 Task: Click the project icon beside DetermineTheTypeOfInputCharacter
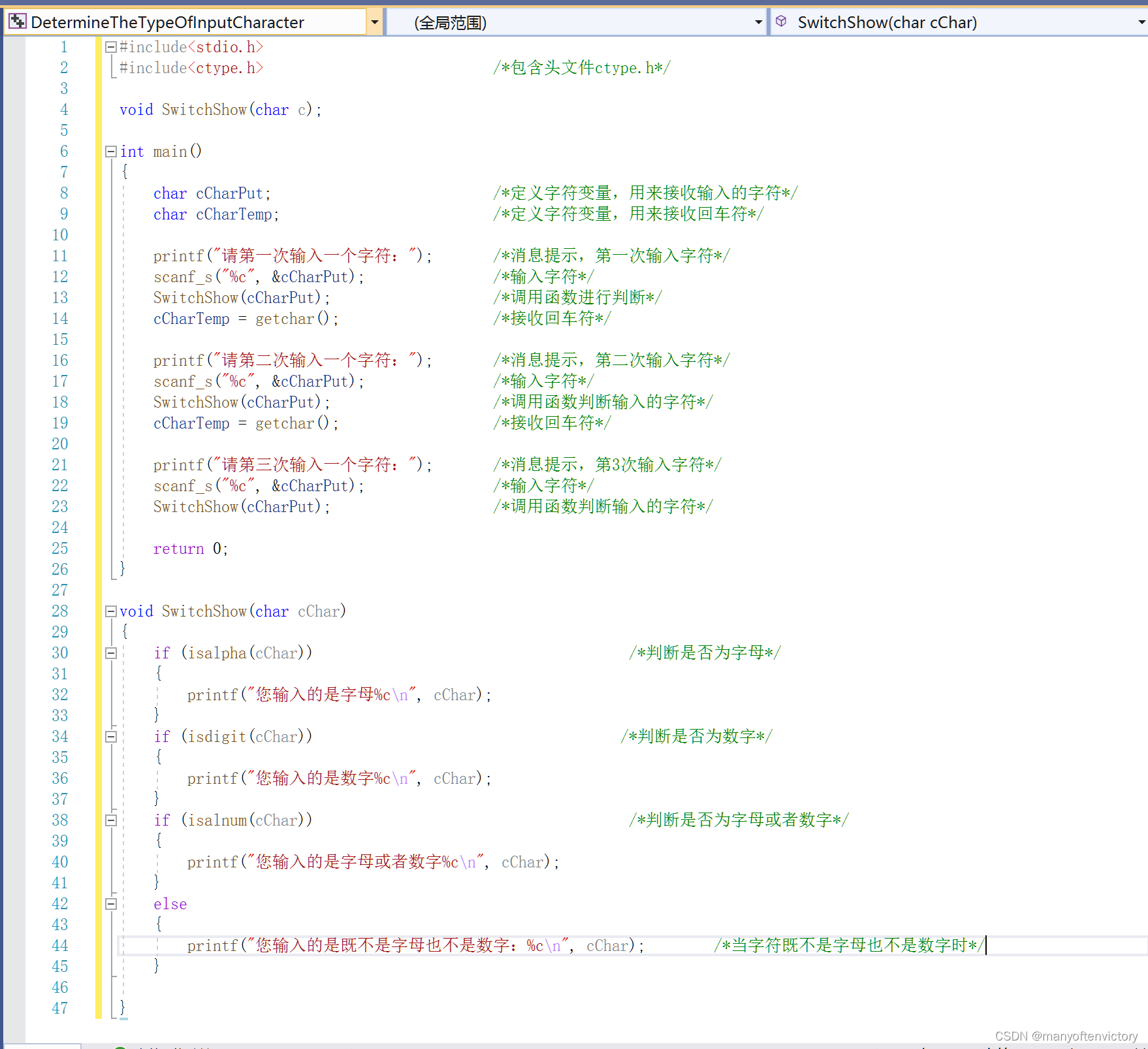(18, 22)
